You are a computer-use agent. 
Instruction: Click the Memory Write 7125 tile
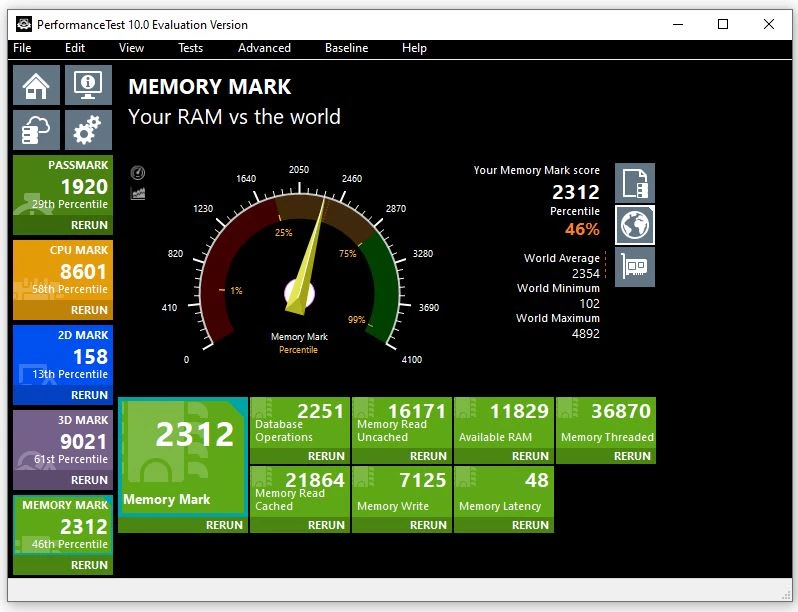pyautogui.click(x=402, y=492)
